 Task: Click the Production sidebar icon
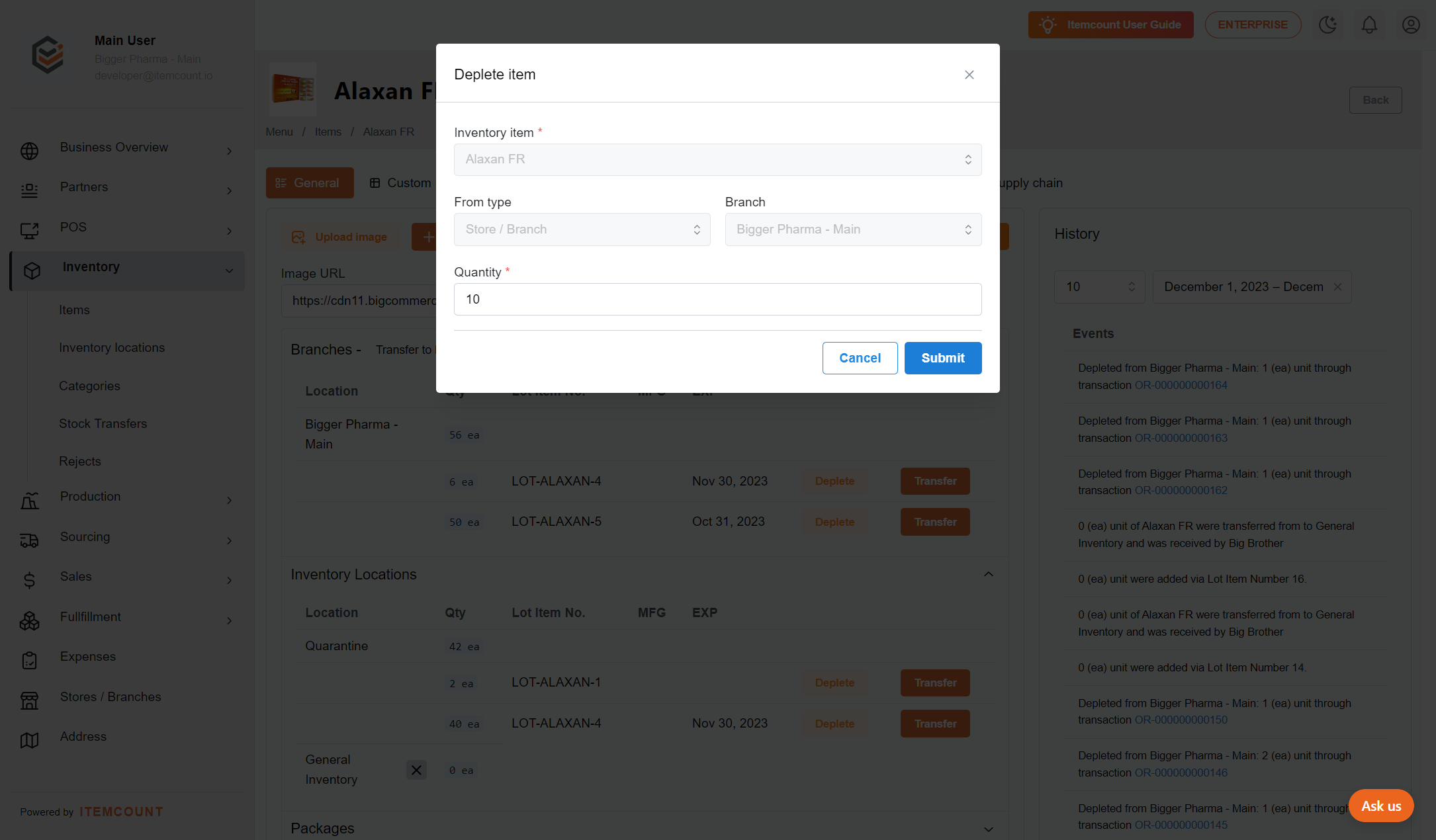click(x=29, y=500)
